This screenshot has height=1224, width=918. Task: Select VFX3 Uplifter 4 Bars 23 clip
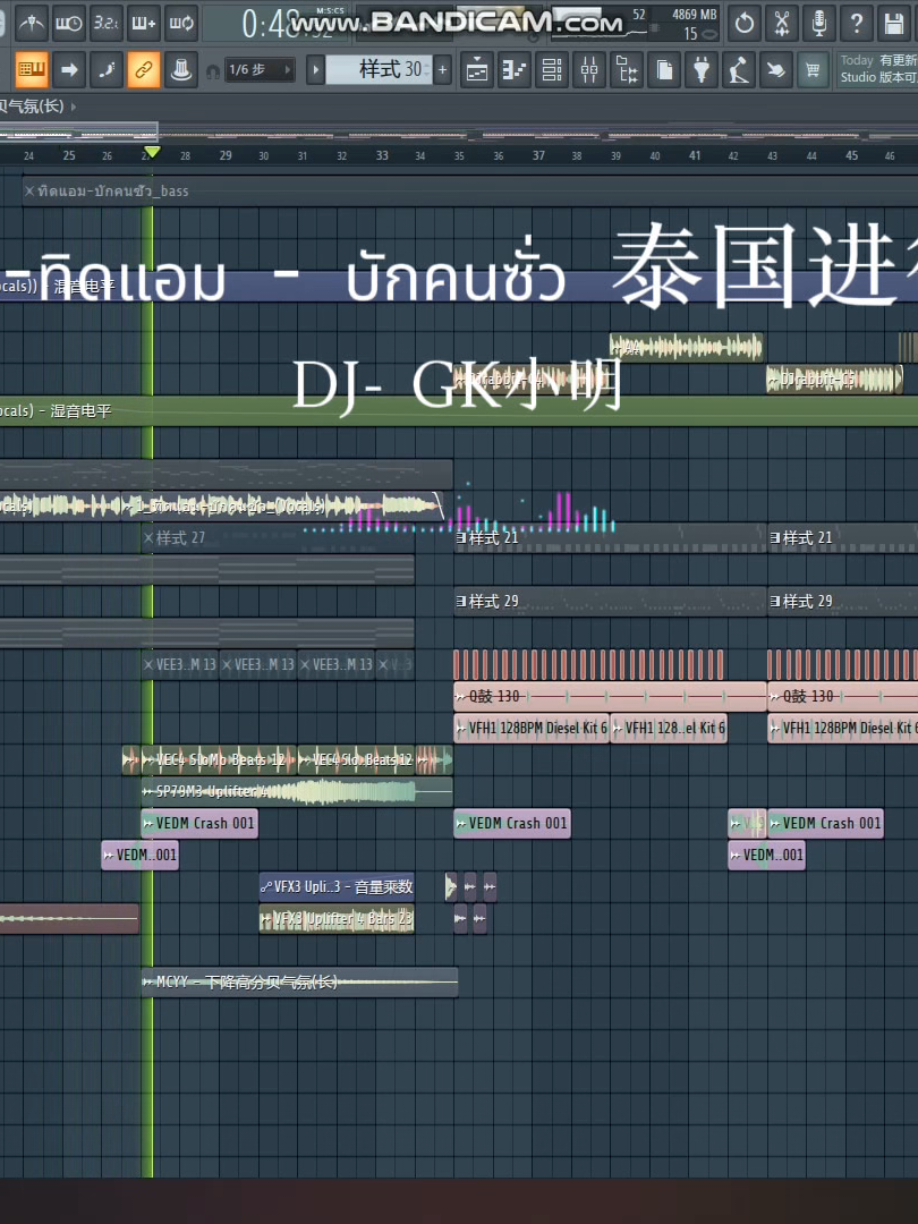pos(336,918)
